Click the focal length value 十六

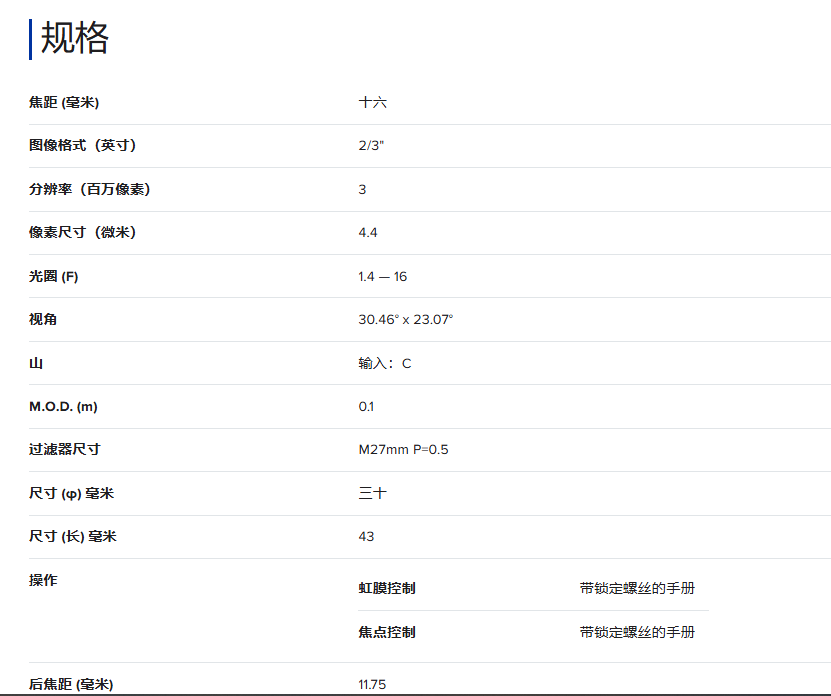pos(372,103)
